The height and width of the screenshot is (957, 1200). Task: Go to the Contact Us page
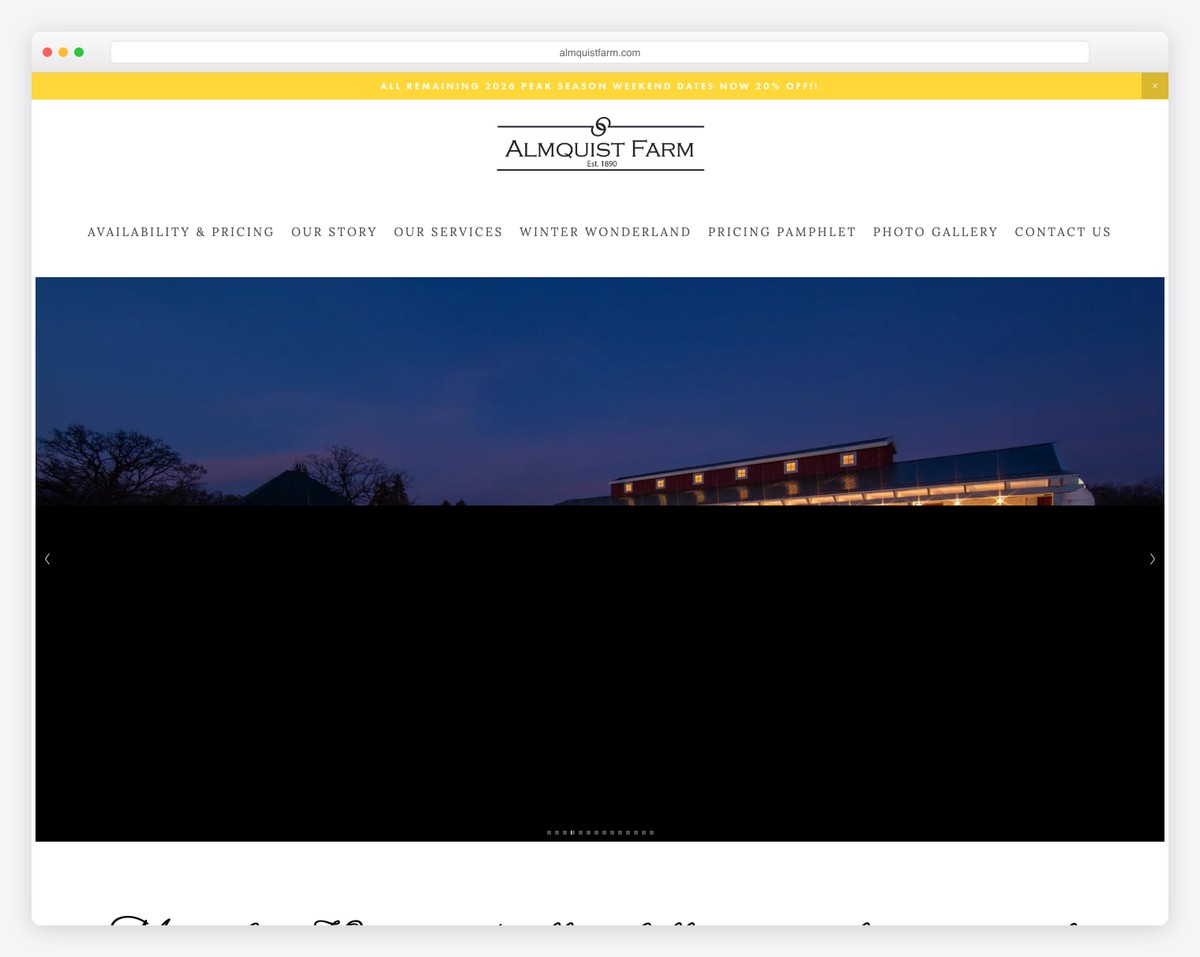pos(1063,231)
